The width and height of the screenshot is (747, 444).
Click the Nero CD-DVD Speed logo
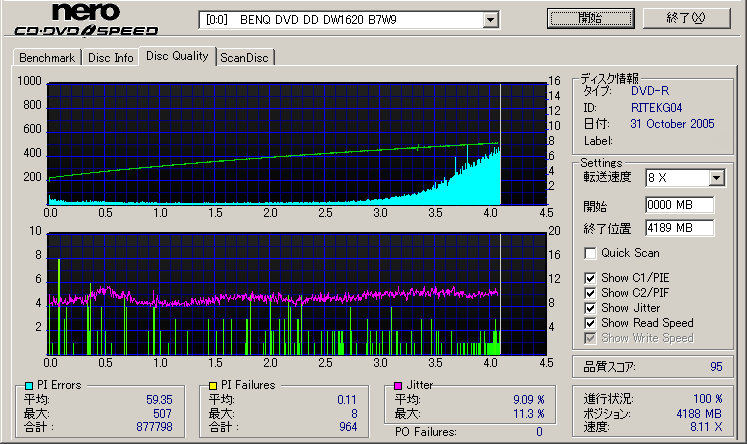(x=86, y=20)
